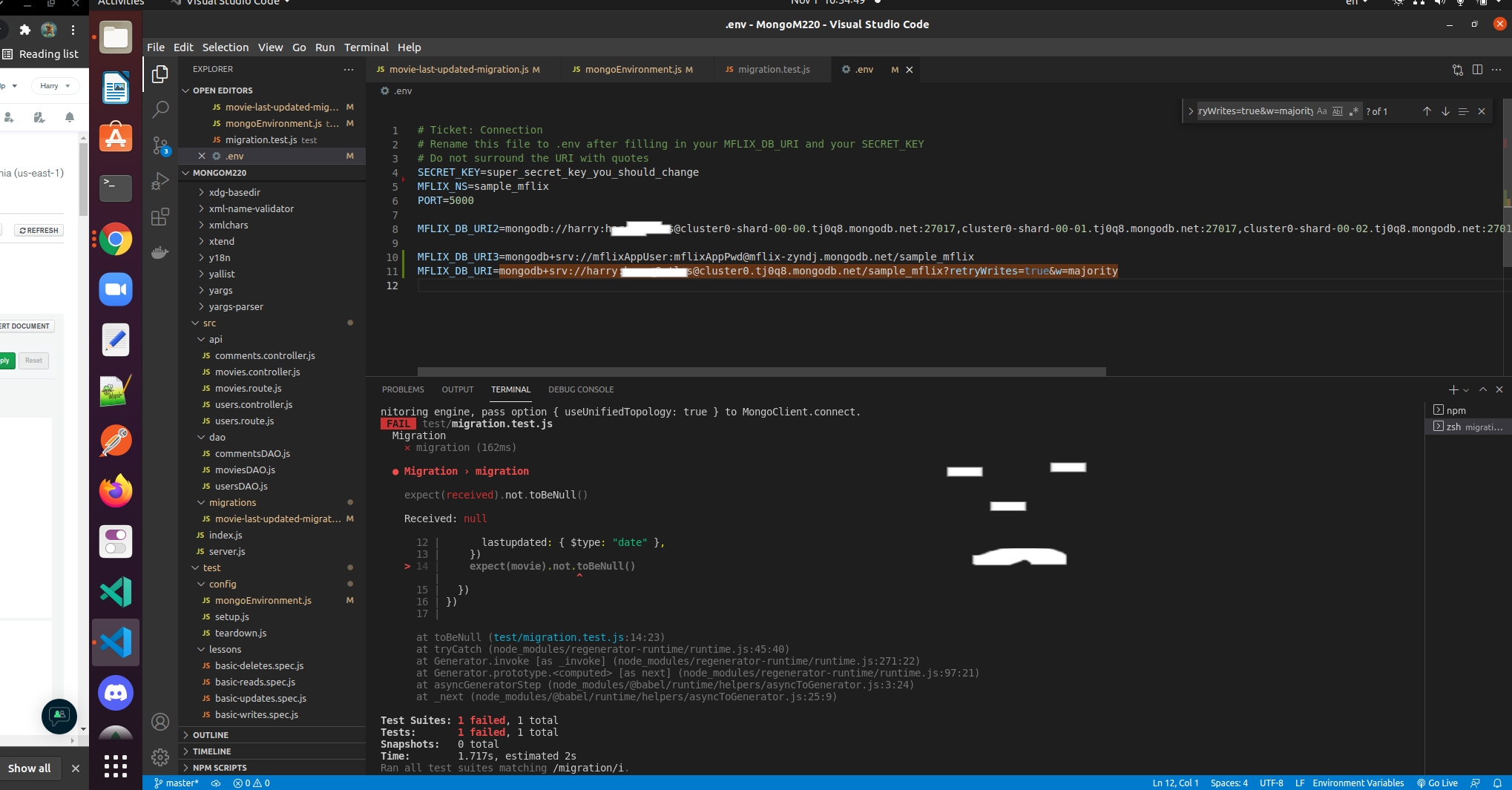Click Go Live in the status bar

[1437, 783]
